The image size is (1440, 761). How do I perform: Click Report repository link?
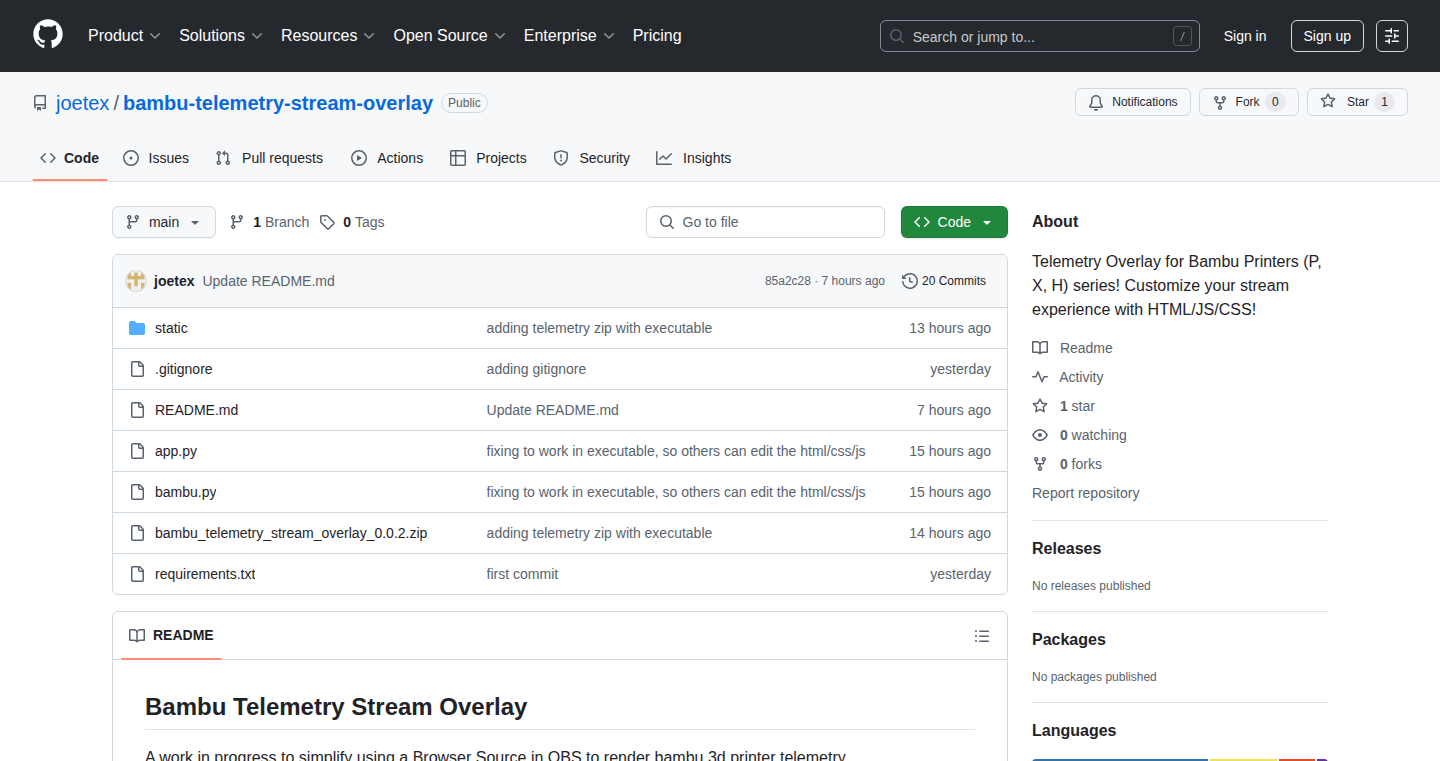1085,493
